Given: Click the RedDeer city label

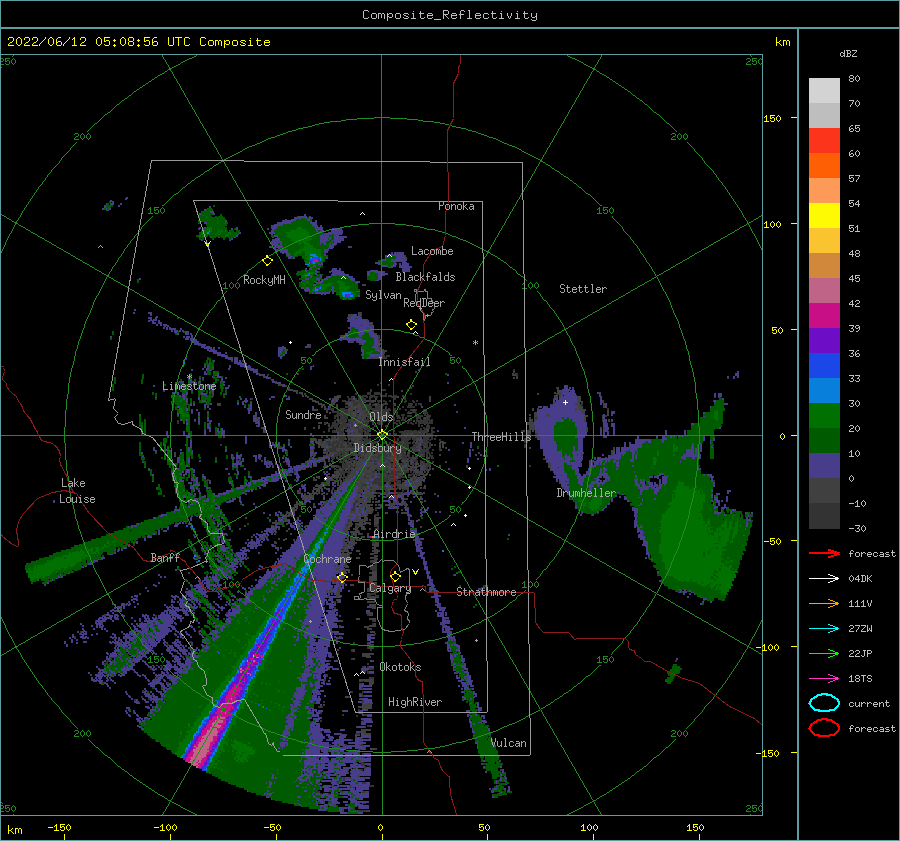Looking at the screenshot, I should point(424,303).
